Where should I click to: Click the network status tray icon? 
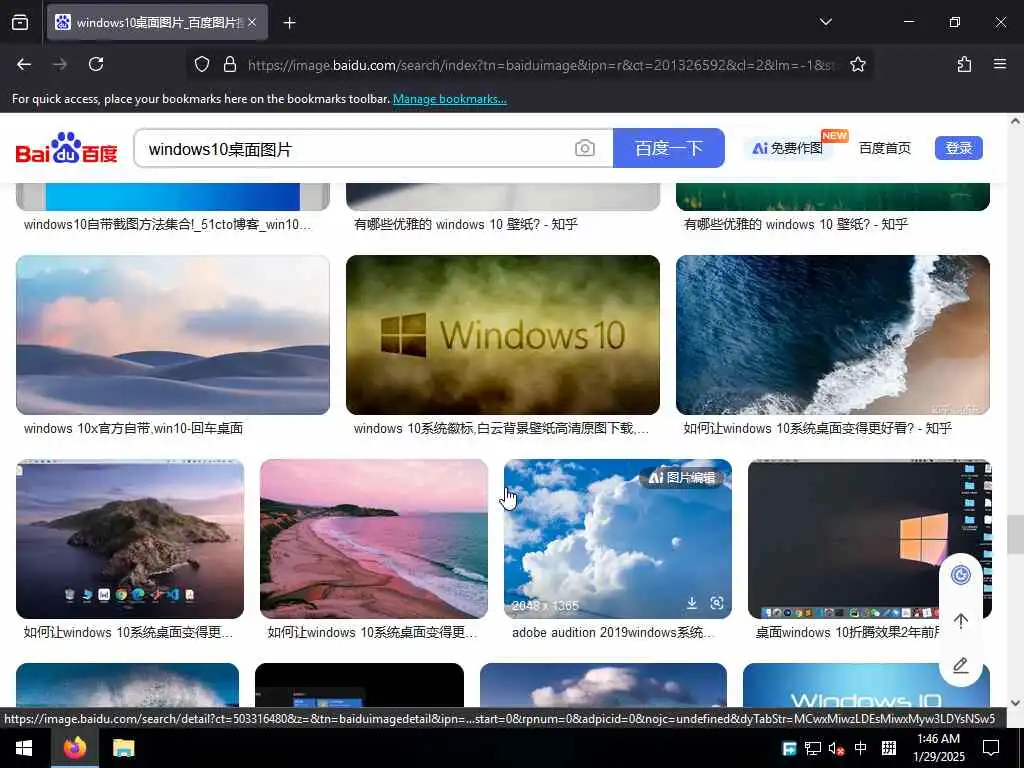coord(813,748)
